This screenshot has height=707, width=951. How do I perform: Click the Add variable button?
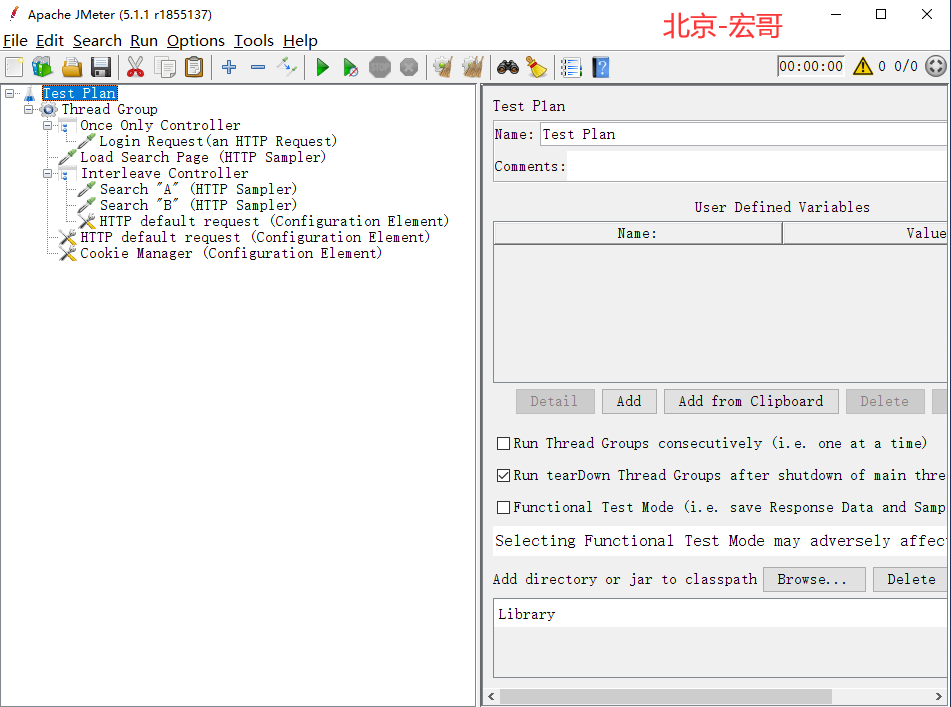(629, 401)
